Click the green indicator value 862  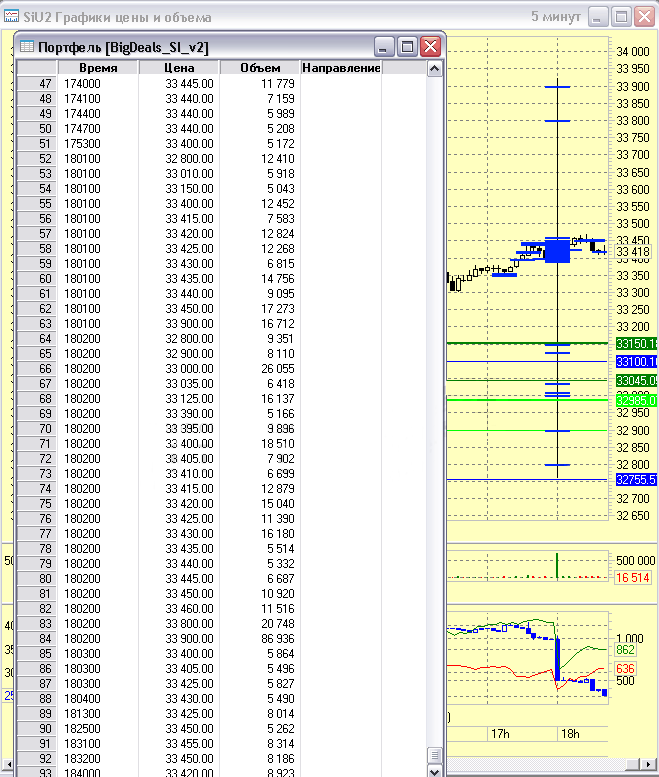[x=625, y=650]
